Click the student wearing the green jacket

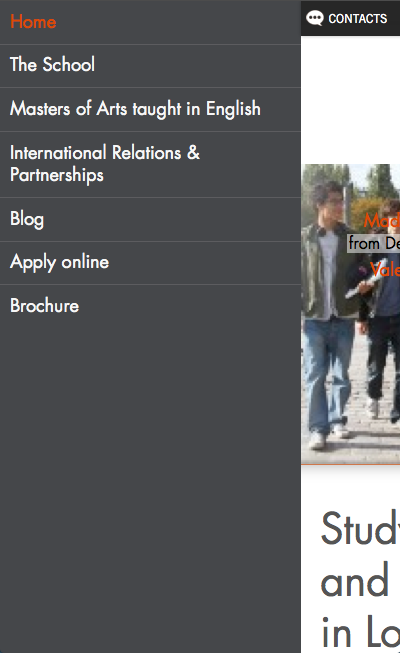click(x=331, y=308)
